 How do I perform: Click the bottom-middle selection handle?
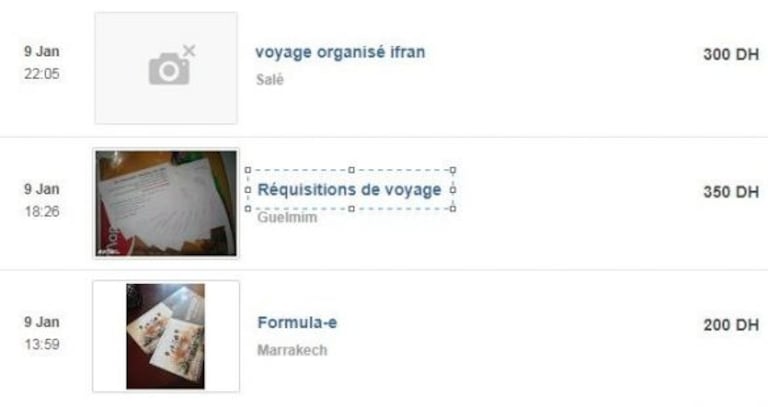coord(351,209)
